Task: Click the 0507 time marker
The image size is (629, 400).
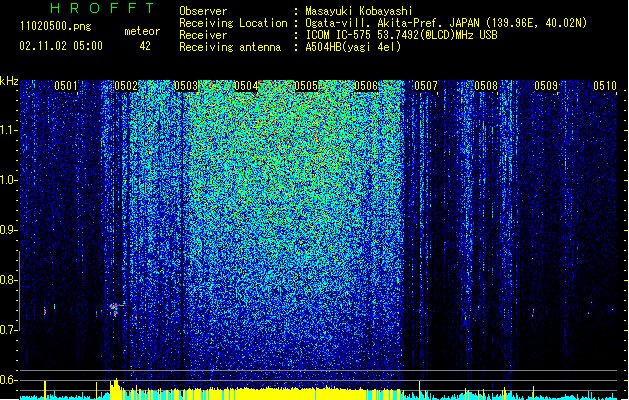Action: pyautogui.click(x=426, y=86)
